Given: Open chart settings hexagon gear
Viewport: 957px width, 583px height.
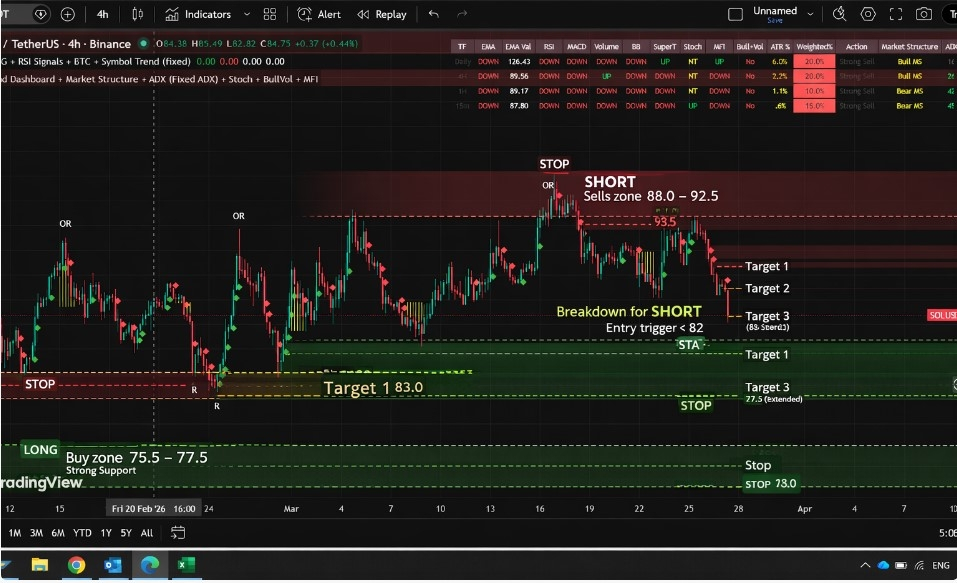Looking at the screenshot, I should [x=868, y=14].
